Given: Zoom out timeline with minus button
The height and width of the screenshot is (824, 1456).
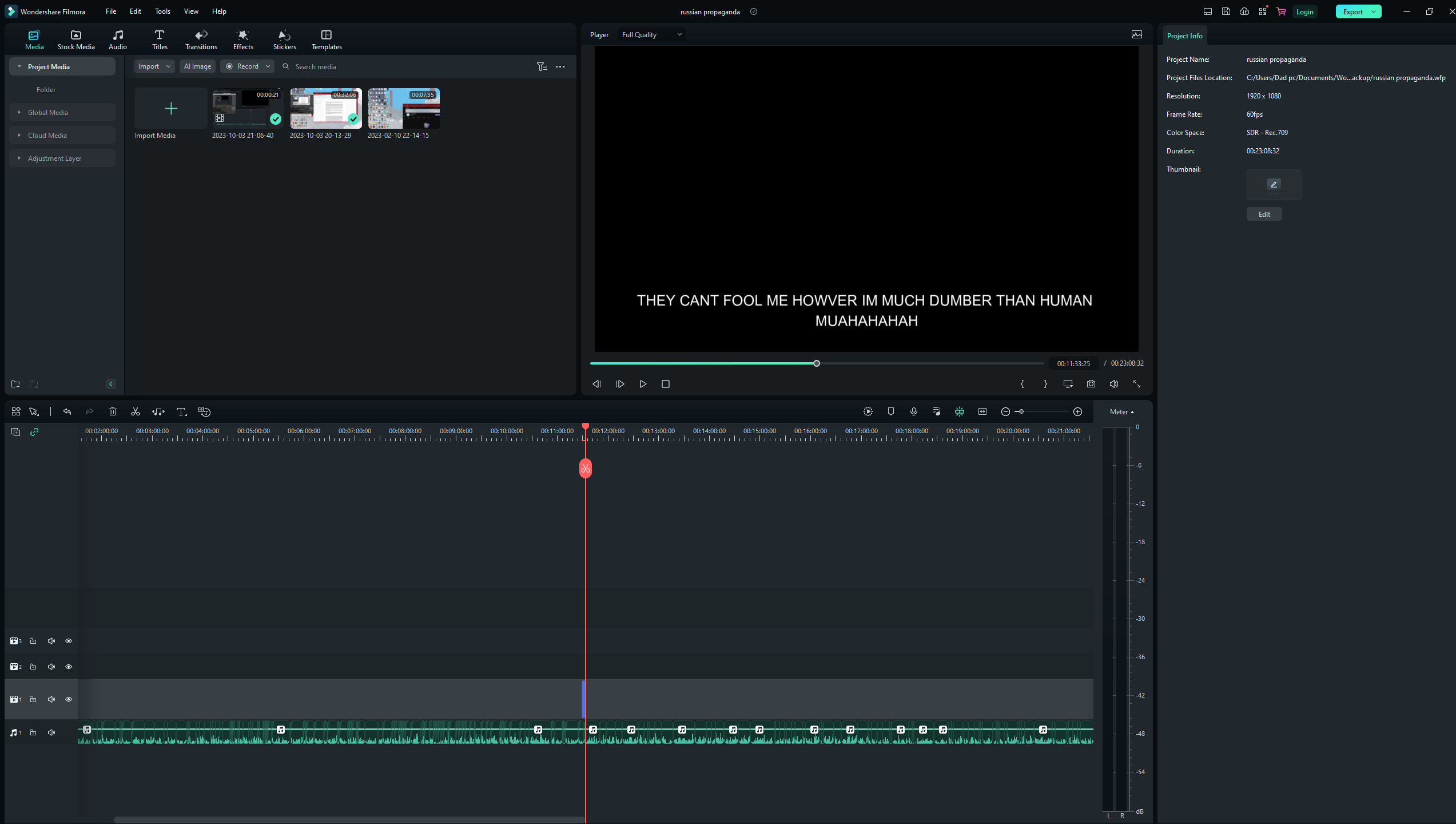Looking at the screenshot, I should [1005, 411].
